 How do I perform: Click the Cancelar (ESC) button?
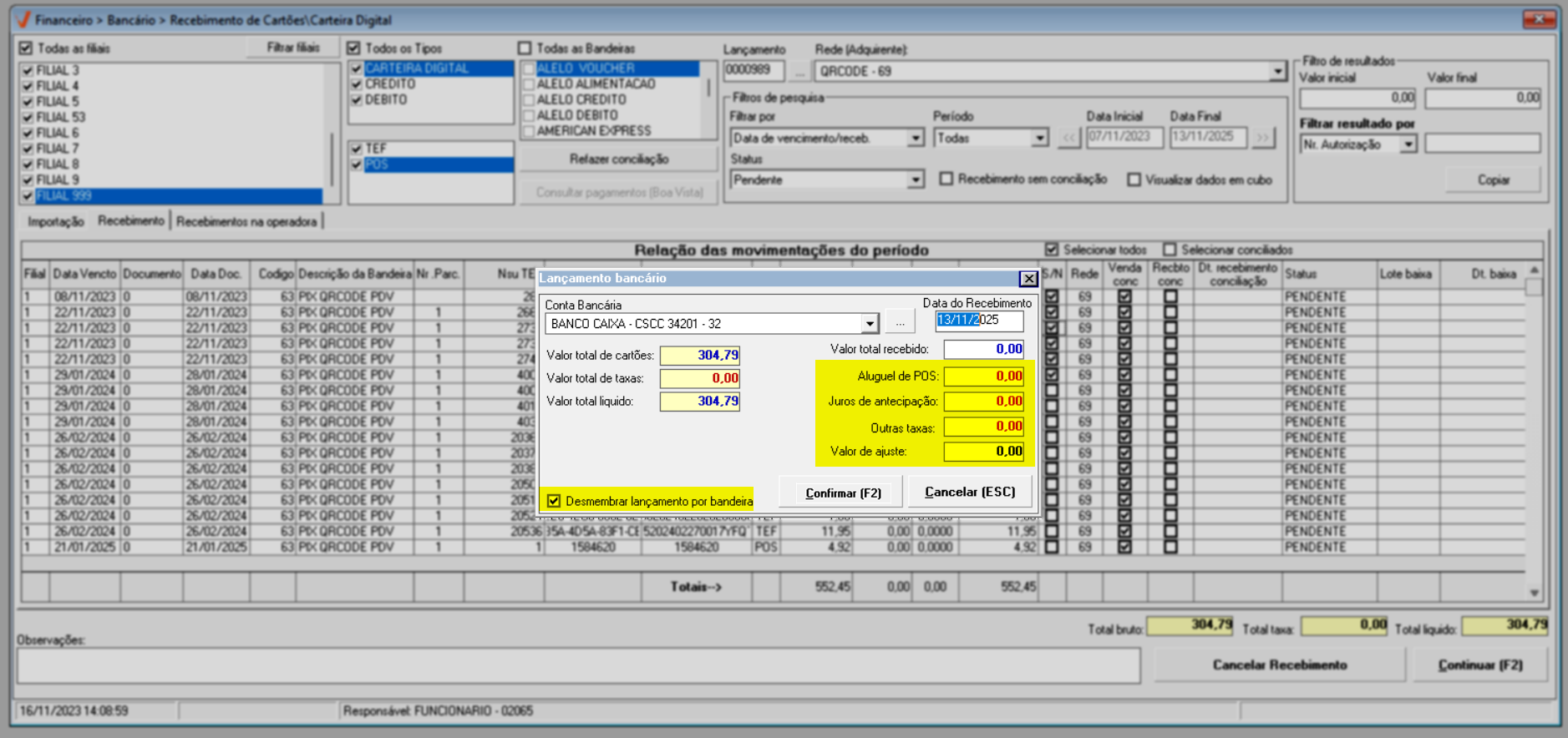[970, 492]
